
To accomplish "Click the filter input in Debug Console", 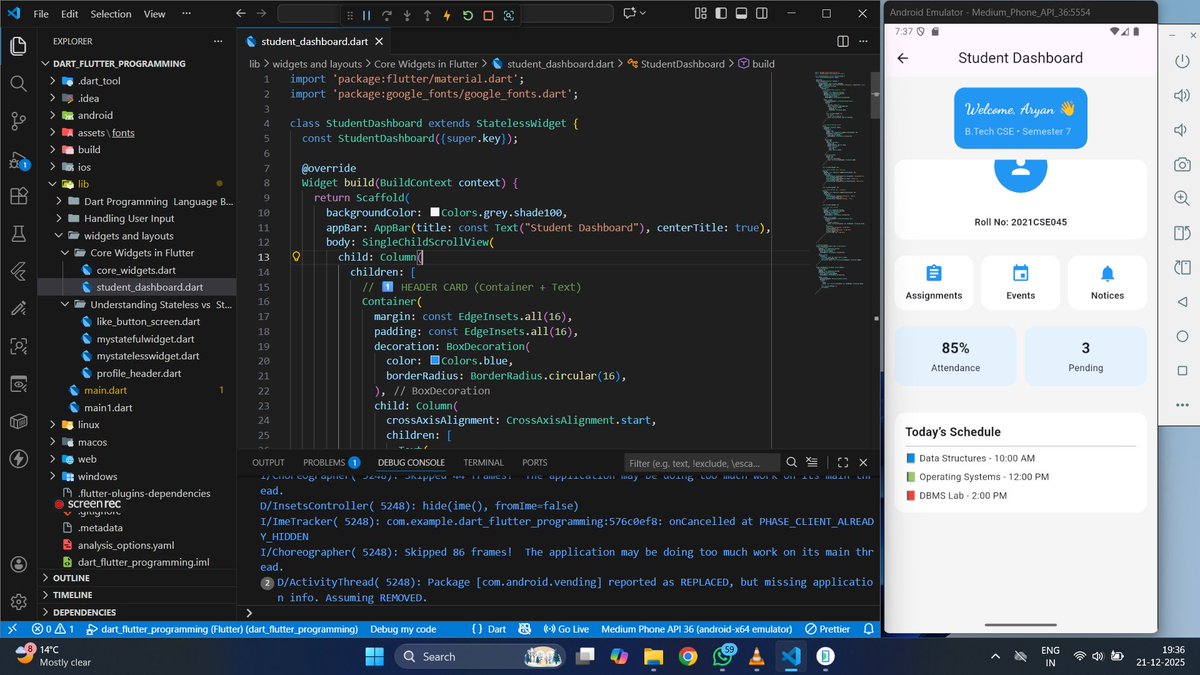I will (702, 463).
